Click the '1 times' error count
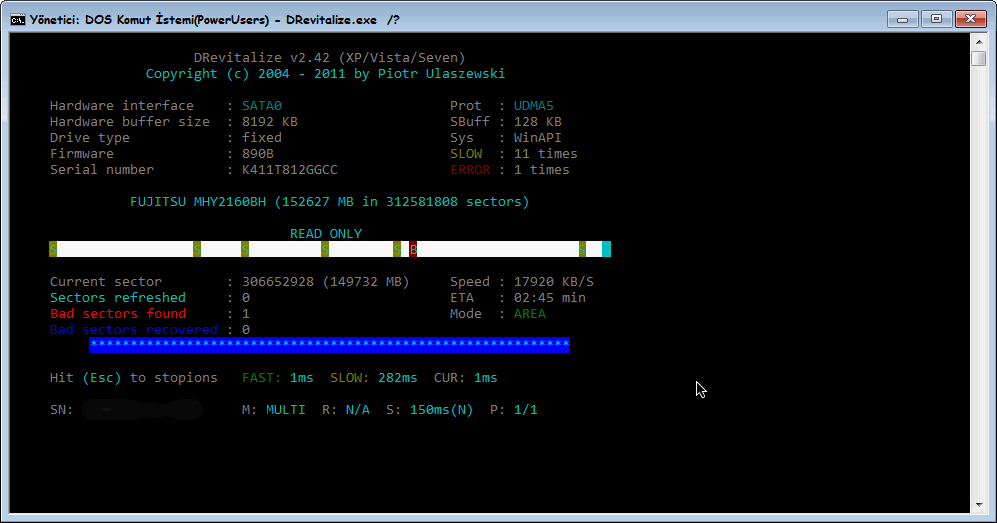 [x=542, y=170]
